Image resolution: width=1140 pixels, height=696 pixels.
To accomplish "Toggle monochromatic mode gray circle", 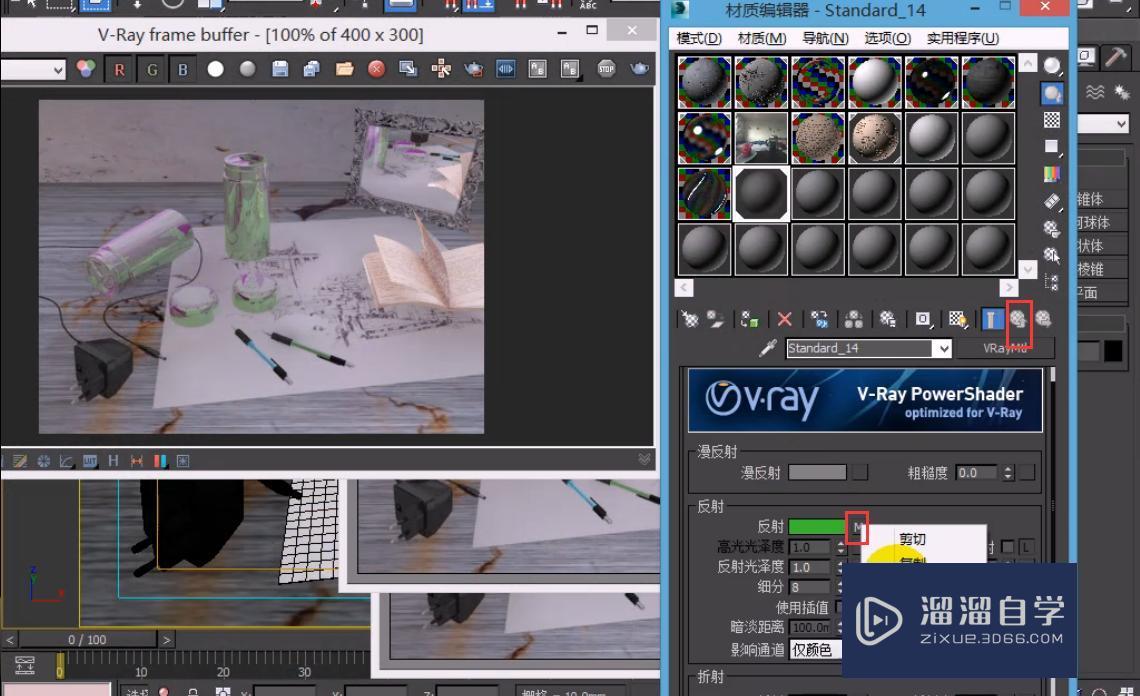I will tap(248, 69).
